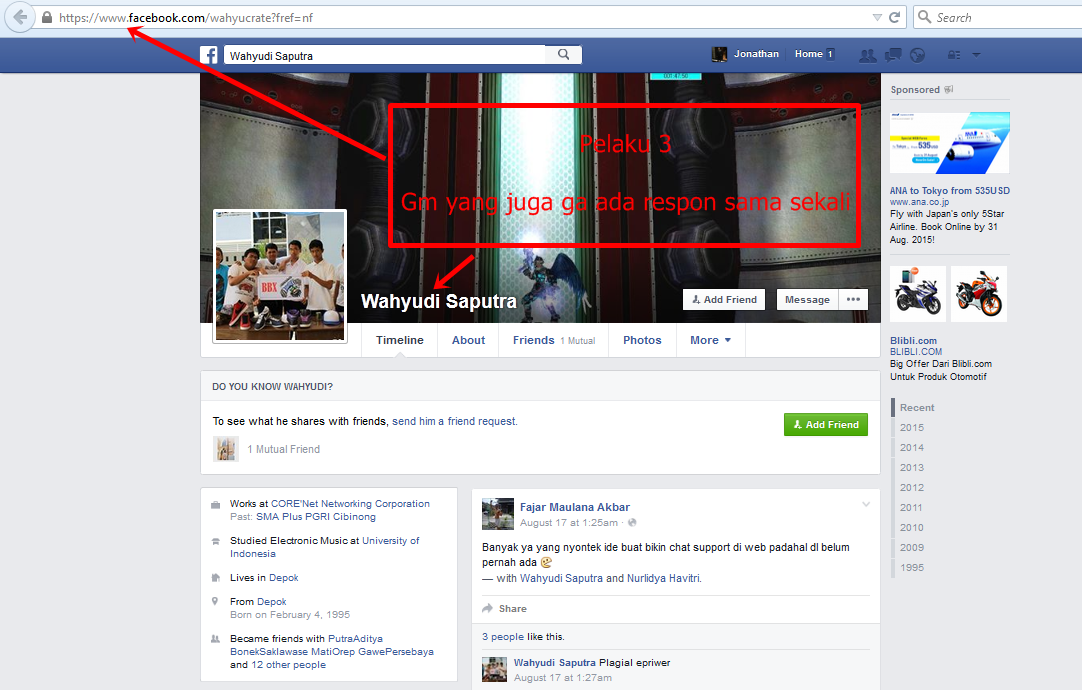Open the blue motorcycle ad image
Viewport: 1082px width, 690px height.
click(x=918, y=294)
